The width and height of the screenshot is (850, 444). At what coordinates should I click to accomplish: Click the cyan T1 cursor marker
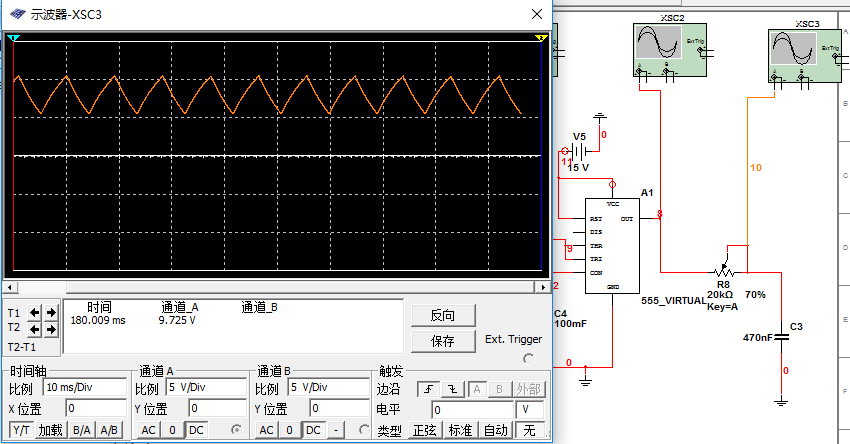14,37
